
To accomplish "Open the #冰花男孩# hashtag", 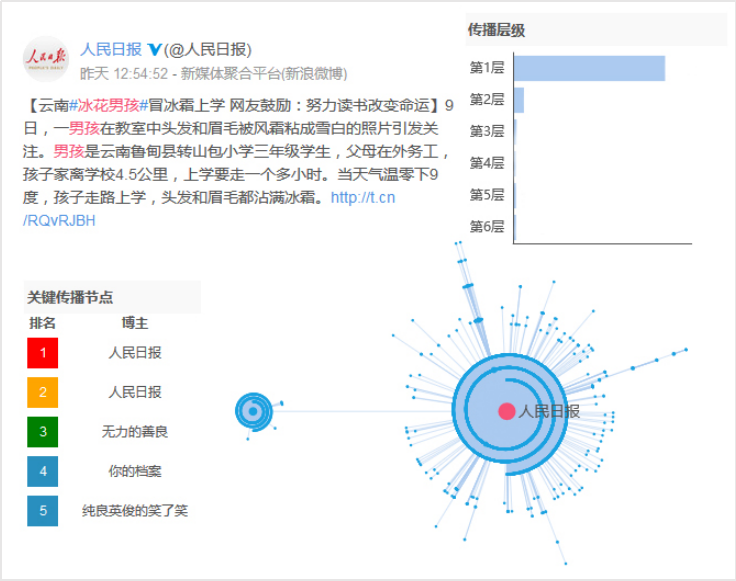I will (x=109, y=106).
